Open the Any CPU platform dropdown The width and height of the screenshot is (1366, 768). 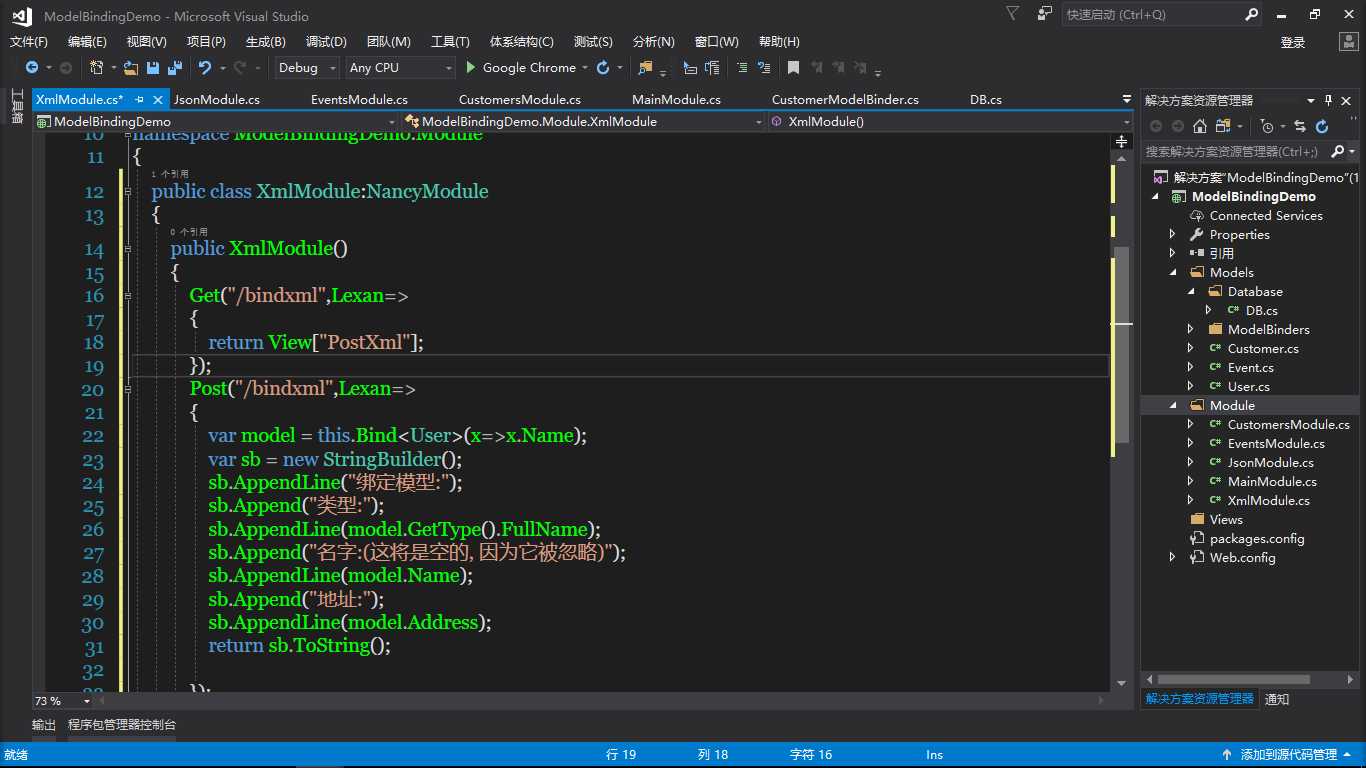click(x=400, y=68)
